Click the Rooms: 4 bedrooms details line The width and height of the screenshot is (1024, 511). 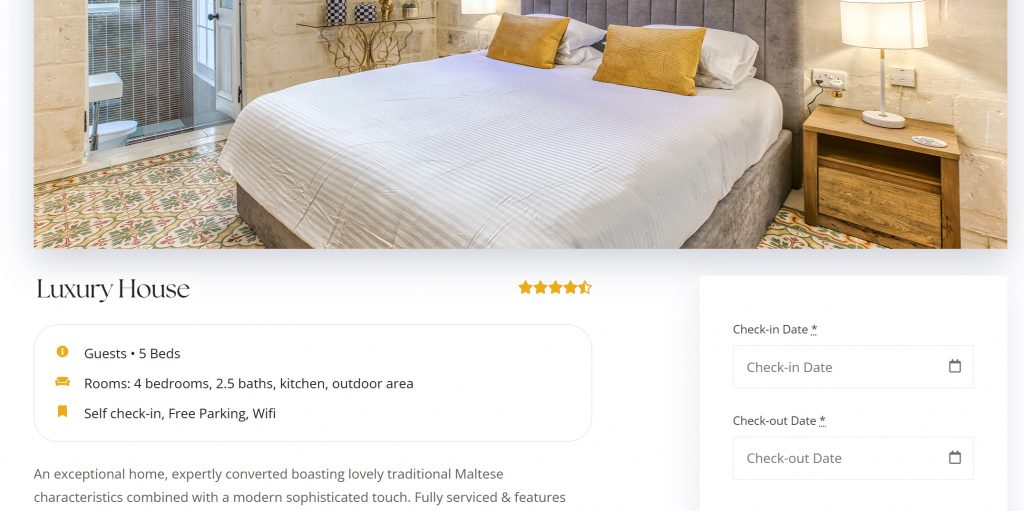(x=249, y=384)
